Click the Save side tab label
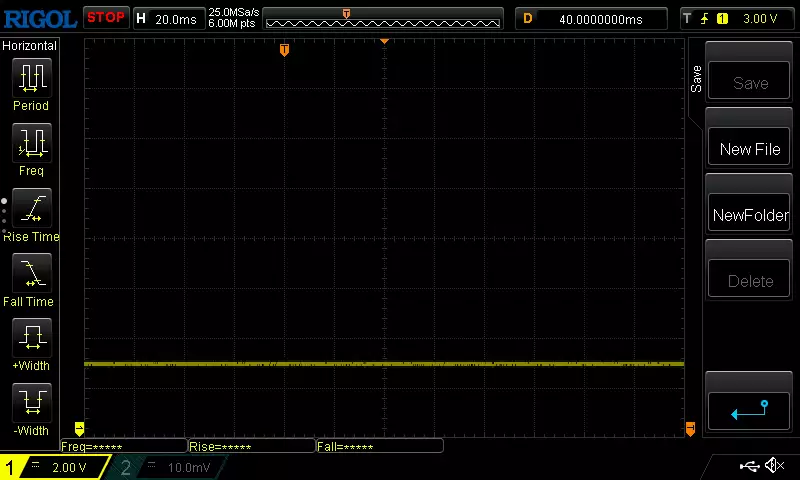The height and width of the screenshot is (480, 800). [696, 79]
